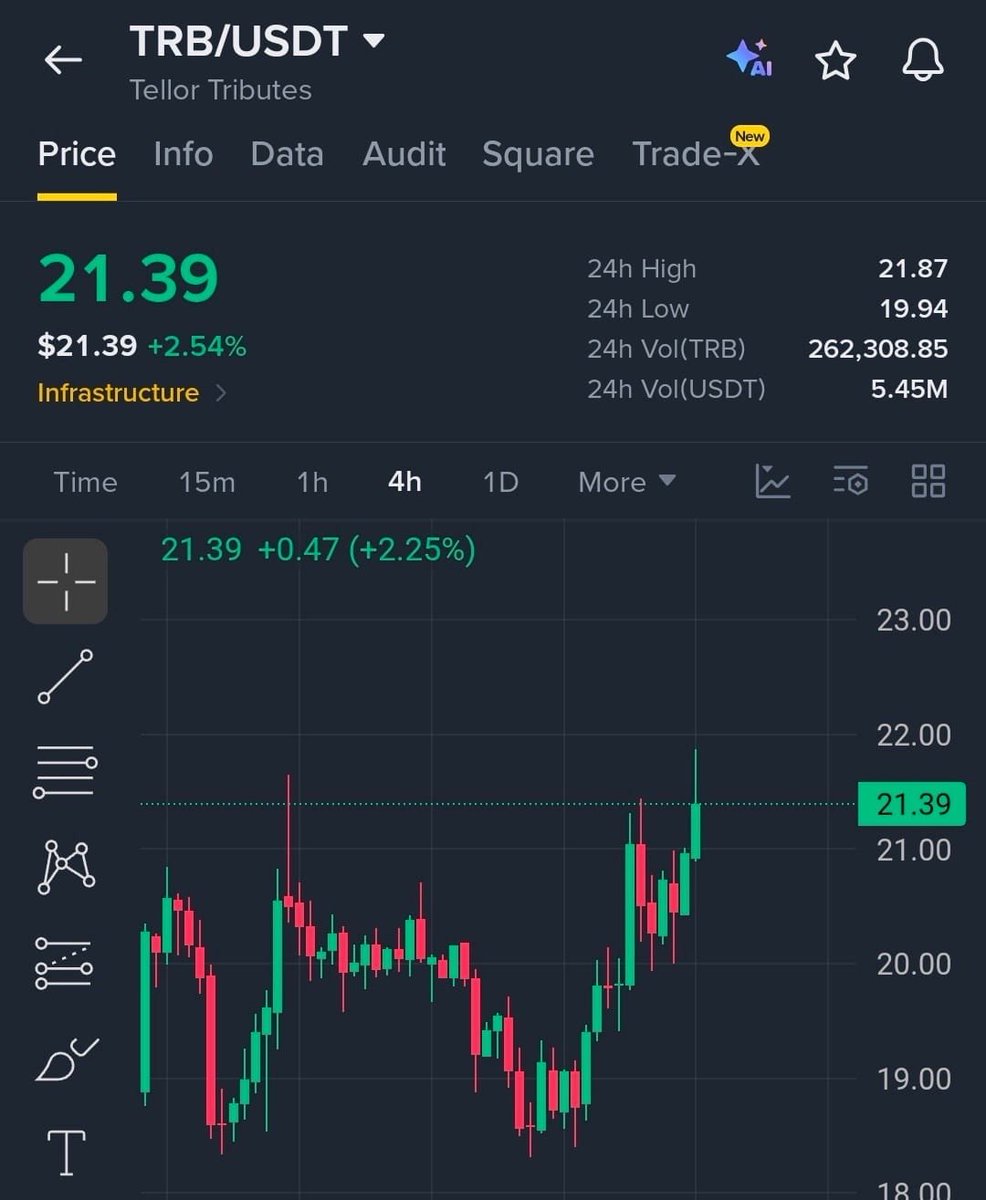This screenshot has height=1200, width=986.
Task: Select the 4h chart interval
Action: click(x=405, y=482)
